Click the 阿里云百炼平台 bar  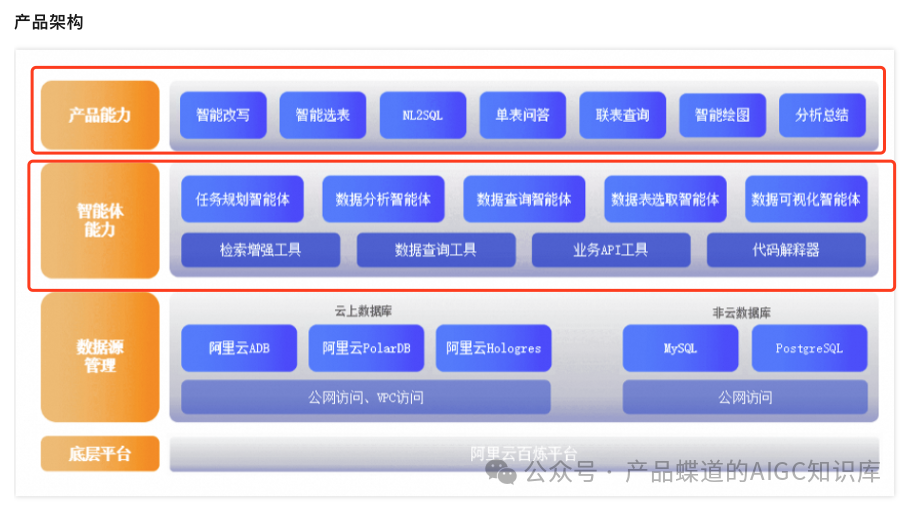click(x=524, y=454)
